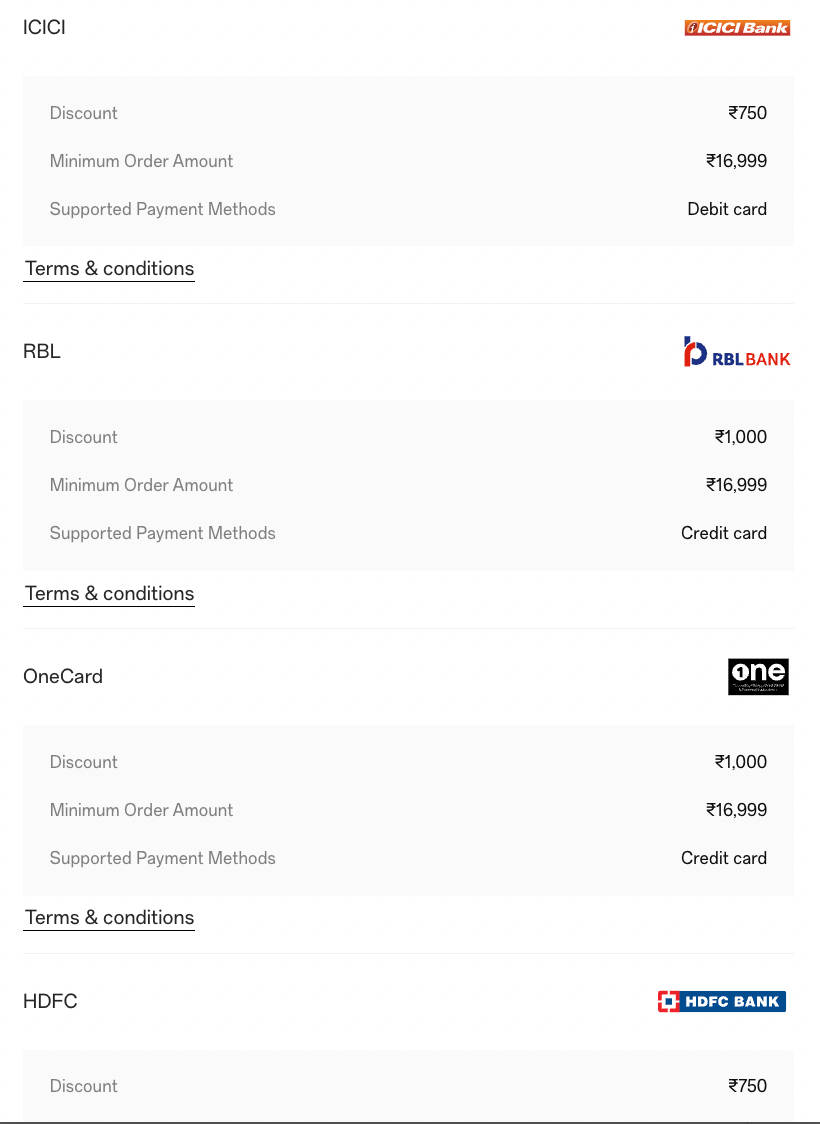Click OneCard's ₹16,999 minimum order amount
This screenshot has height=1124, width=820.
[x=736, y=810]
